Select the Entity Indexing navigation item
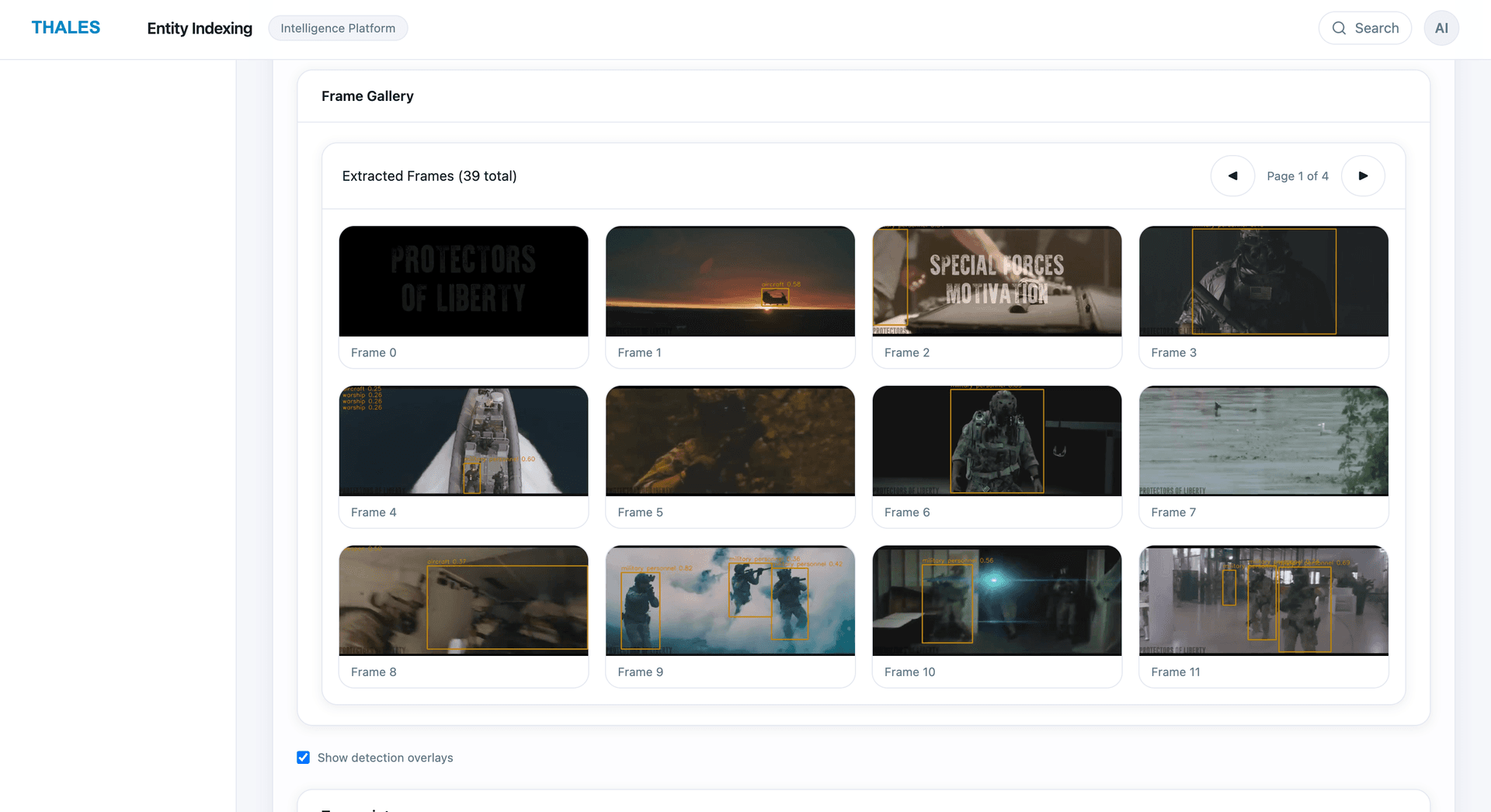The image size is (1491, 812). point(199,28)
